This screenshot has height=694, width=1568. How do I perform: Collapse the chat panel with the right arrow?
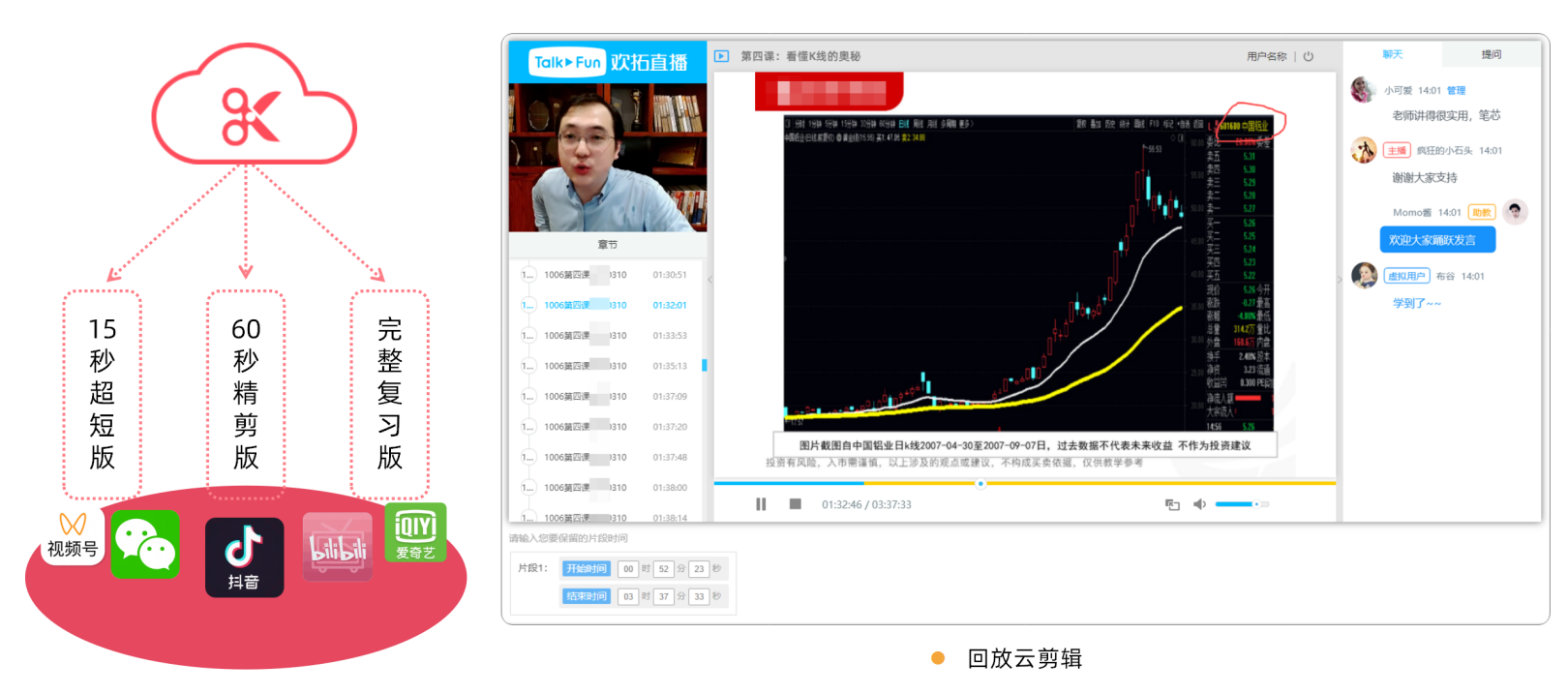[x=1340, y=280]
